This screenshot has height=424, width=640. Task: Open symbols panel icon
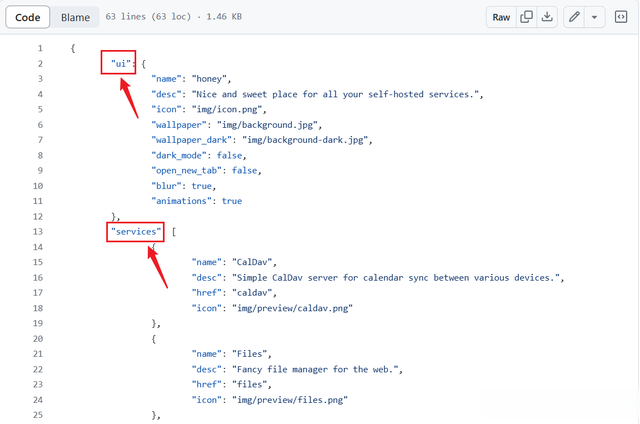(x=621, y=17)
